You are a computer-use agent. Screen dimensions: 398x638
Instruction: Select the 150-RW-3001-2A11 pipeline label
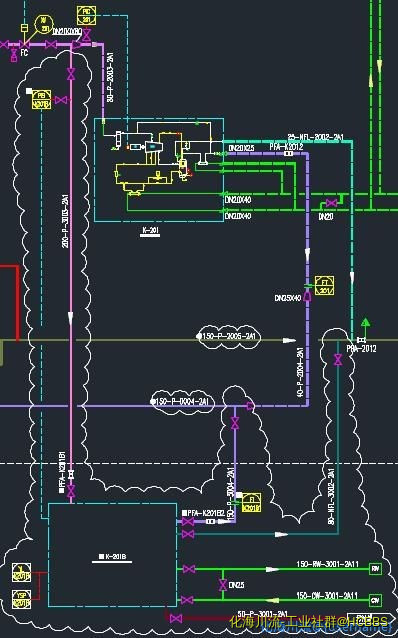pos(328,564)
